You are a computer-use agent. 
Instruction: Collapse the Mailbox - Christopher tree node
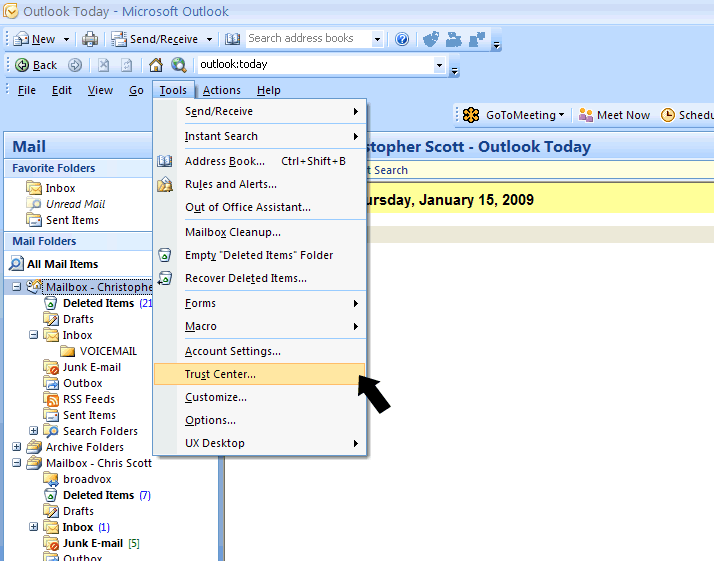pyautogui.click(x=16, y=287)
